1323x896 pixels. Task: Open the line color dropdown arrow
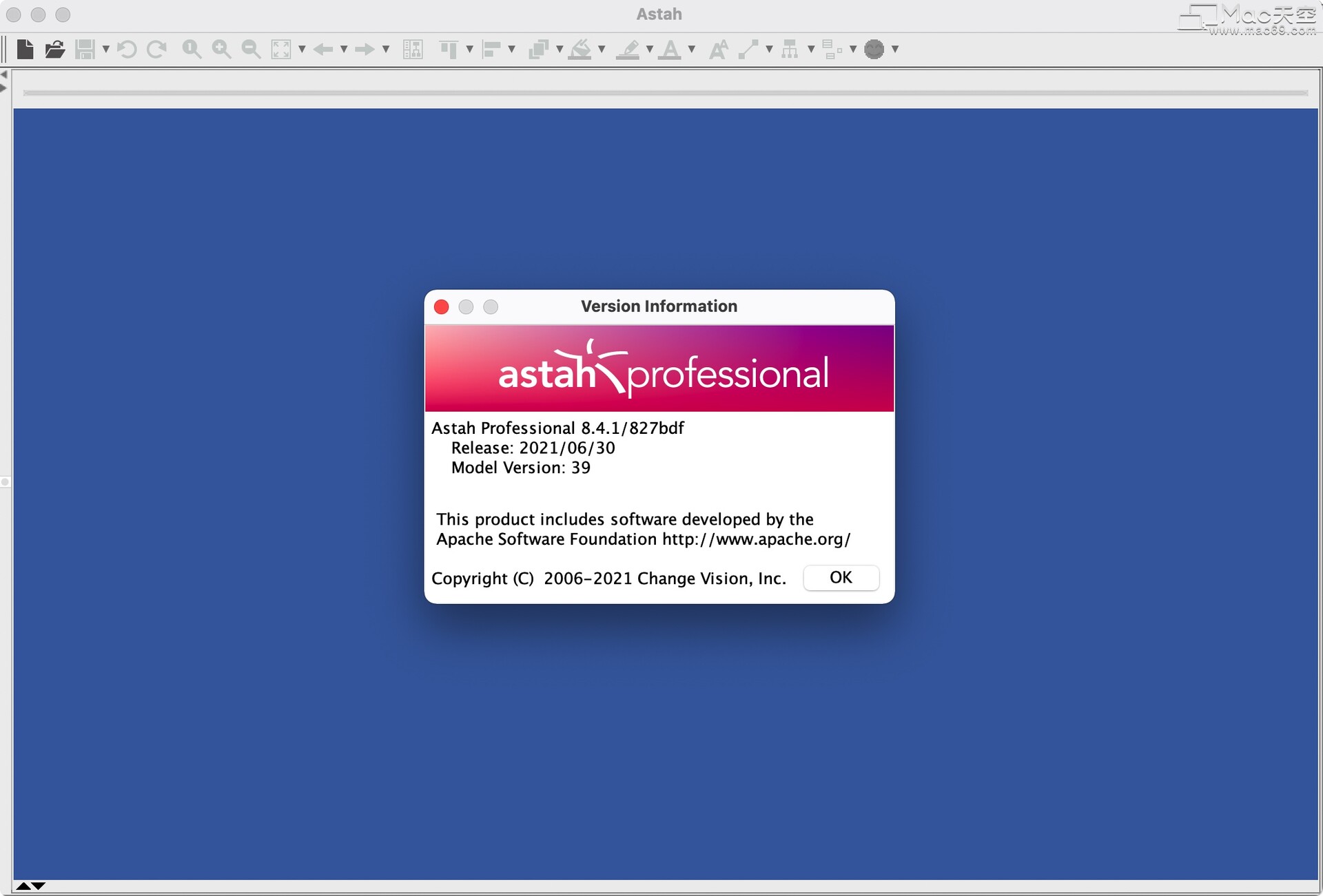pos(649,49)
